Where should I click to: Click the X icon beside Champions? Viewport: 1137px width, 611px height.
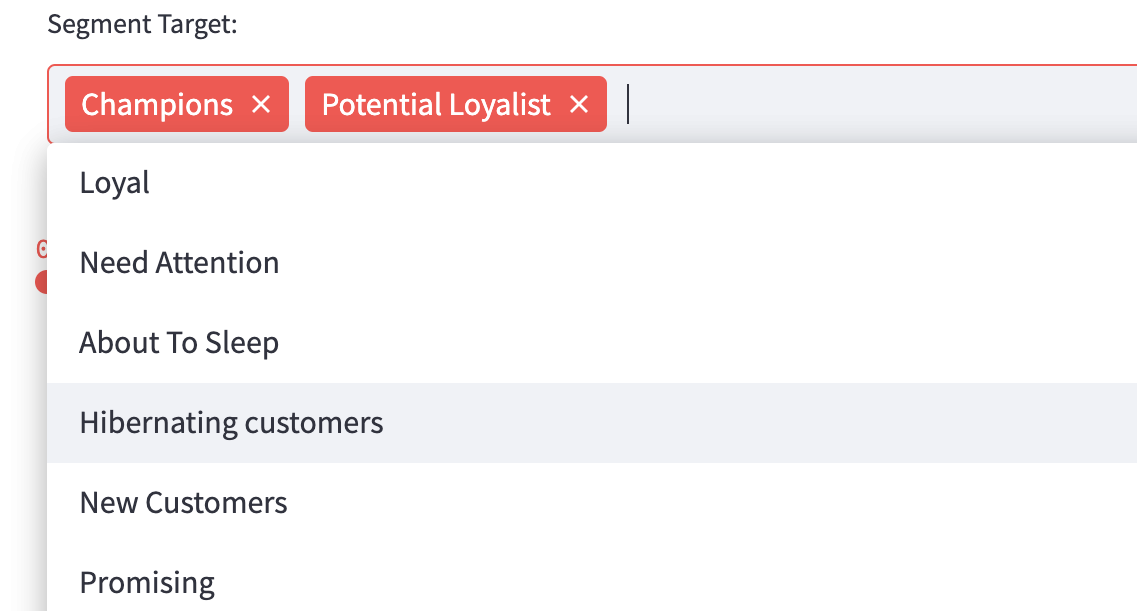click(x=261, y=104)
